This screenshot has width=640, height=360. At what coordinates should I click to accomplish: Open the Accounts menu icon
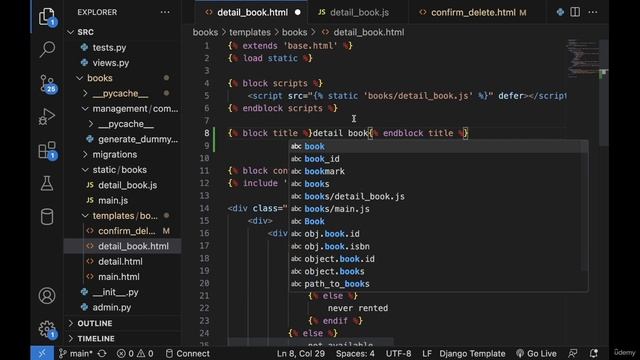point(47,296)
